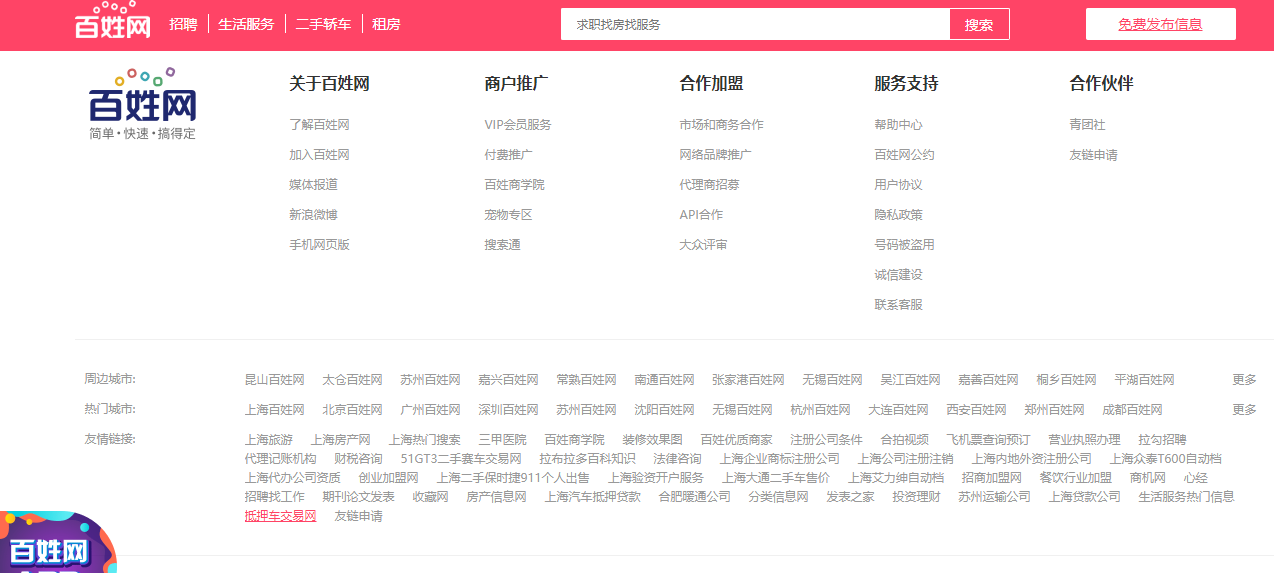1274x573 pixels.
Task: Open the 财税咨询 friend link
Action: (358, 459)
